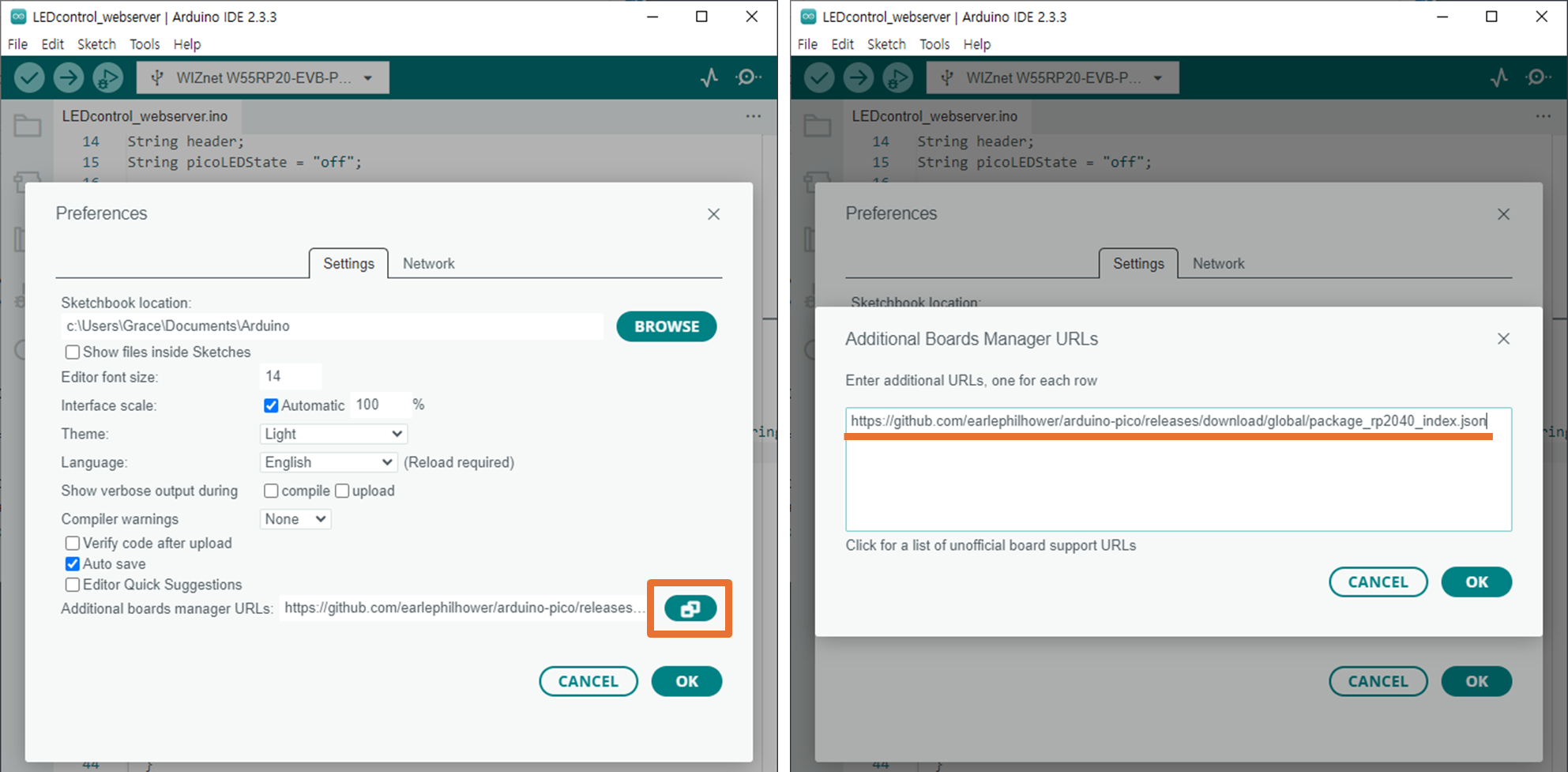Switch to Network tab in right Preferences

[1219, 264]
